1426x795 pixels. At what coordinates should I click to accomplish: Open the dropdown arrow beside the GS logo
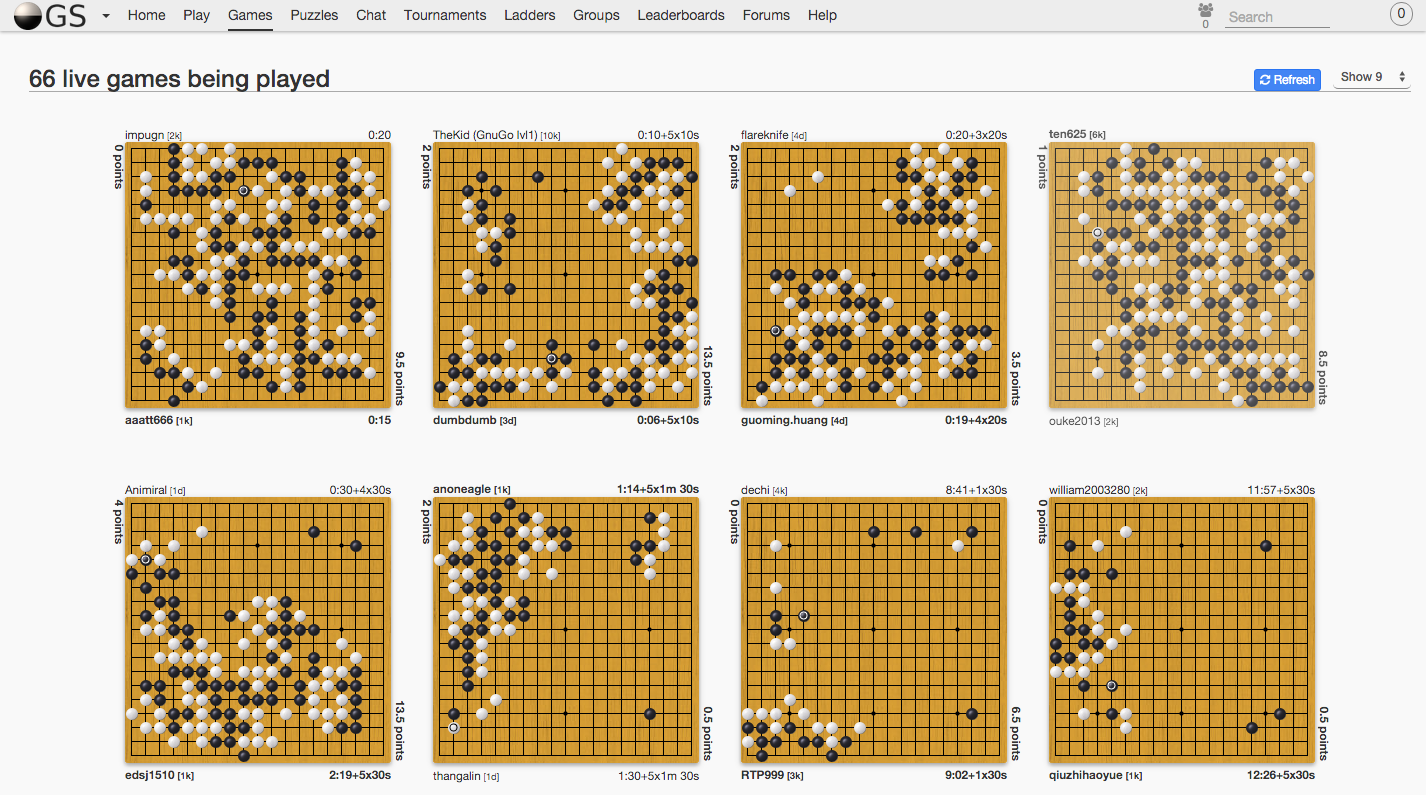click(x=104, y=17)
